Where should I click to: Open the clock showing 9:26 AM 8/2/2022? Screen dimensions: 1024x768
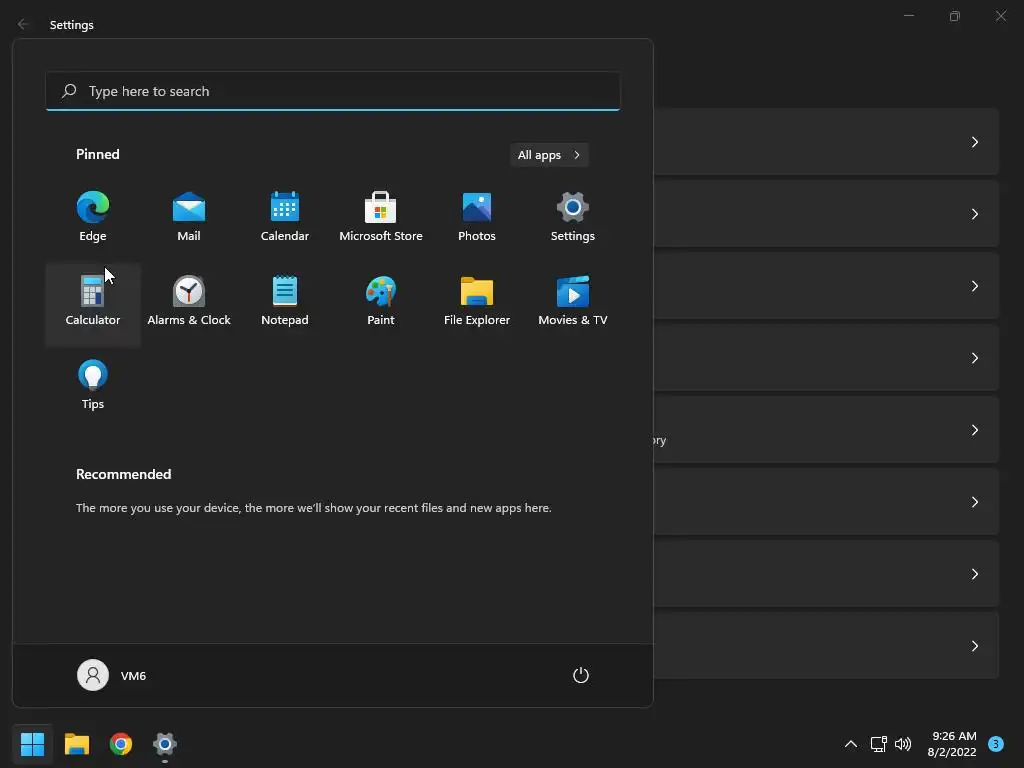(x=952, y=744)
